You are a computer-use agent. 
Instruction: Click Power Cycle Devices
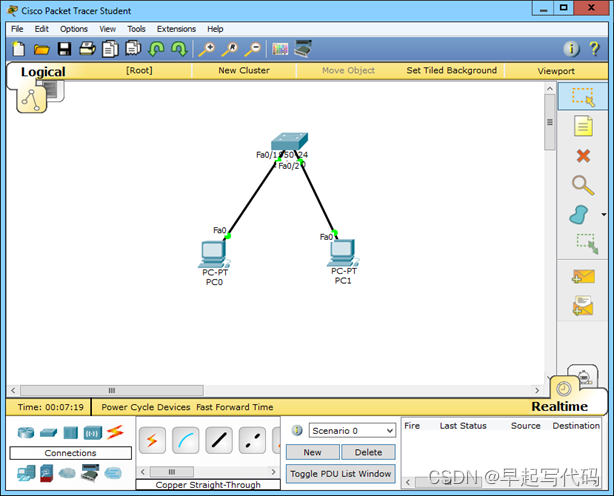tap(146, 407)
